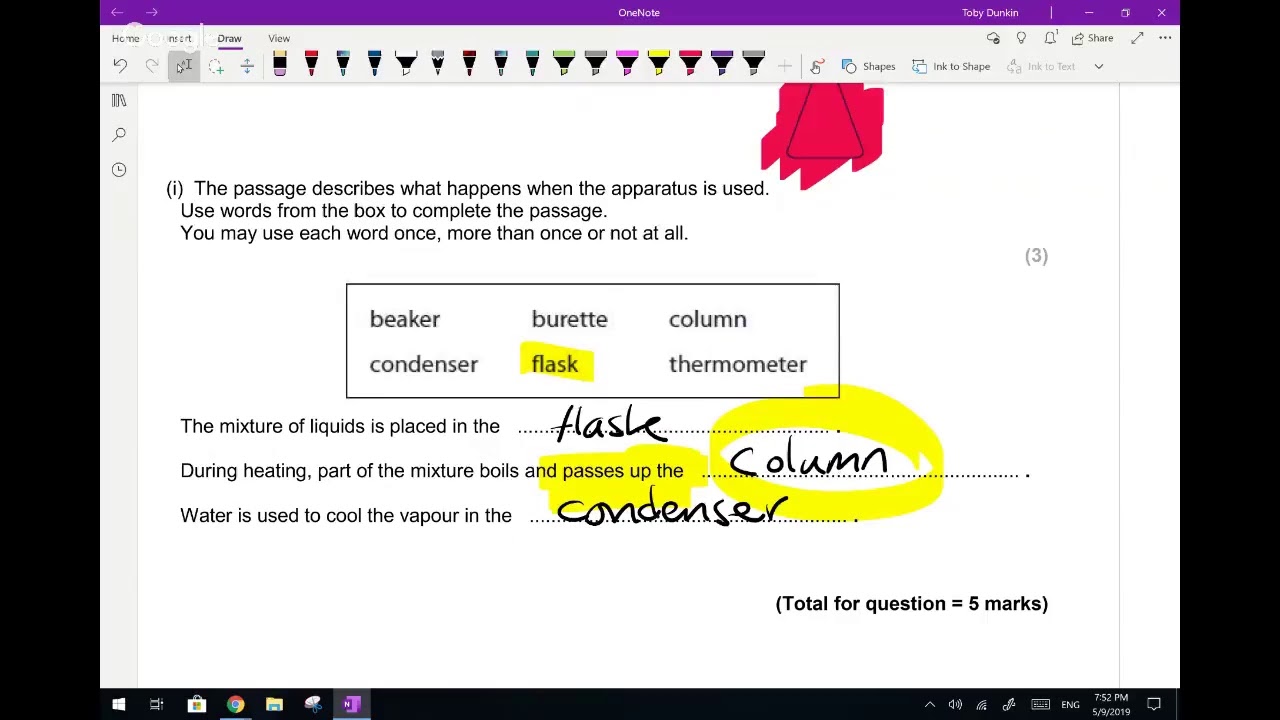
Task: Check the cloud sync status icon
Action: tap(993, 38)
